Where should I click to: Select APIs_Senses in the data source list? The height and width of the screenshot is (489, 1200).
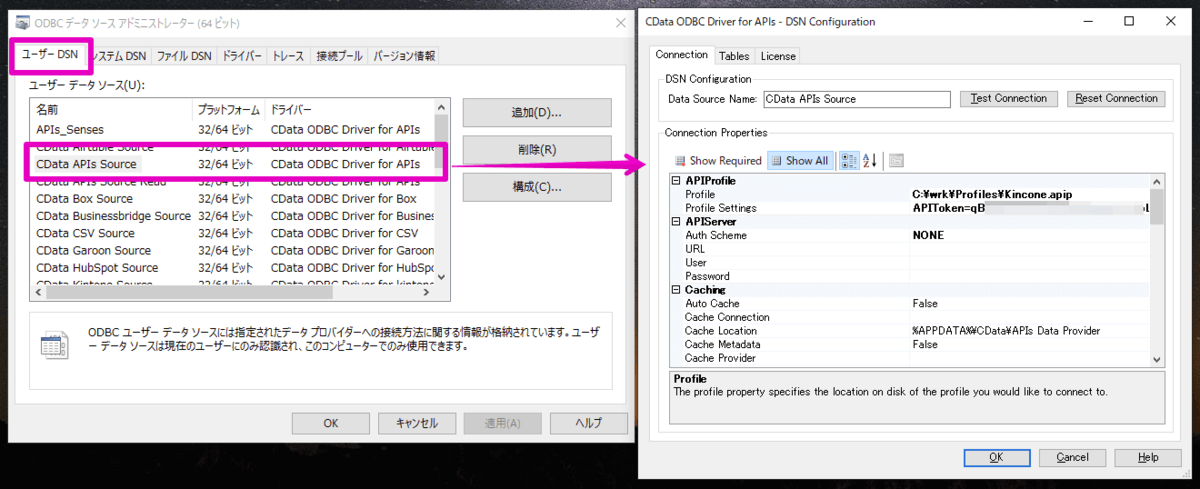click(x=233, y=129)
